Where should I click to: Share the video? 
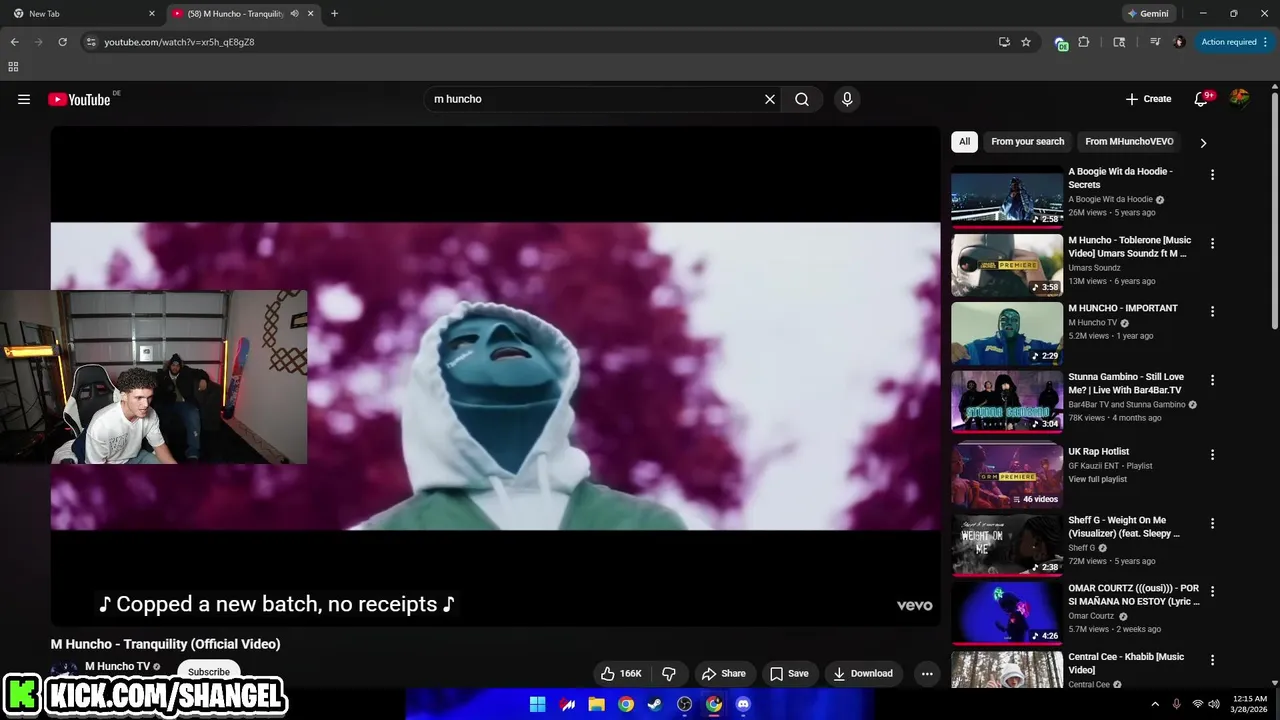pyautogui.click(x=724, y=673)
